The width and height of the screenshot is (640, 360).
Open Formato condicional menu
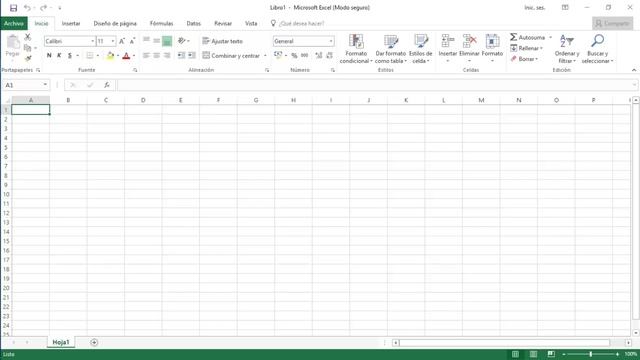point(356,49)
